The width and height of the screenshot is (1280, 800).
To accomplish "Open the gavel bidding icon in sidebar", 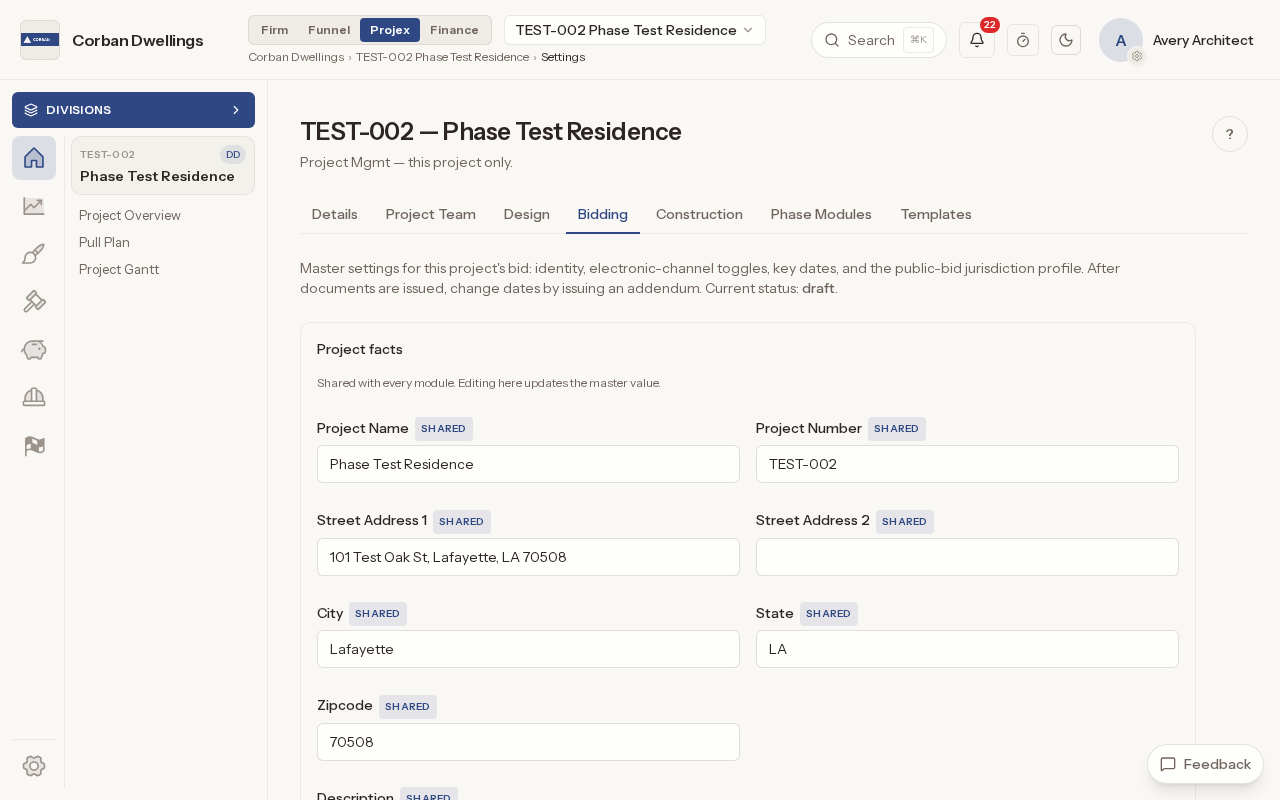I will pos(34,302).
